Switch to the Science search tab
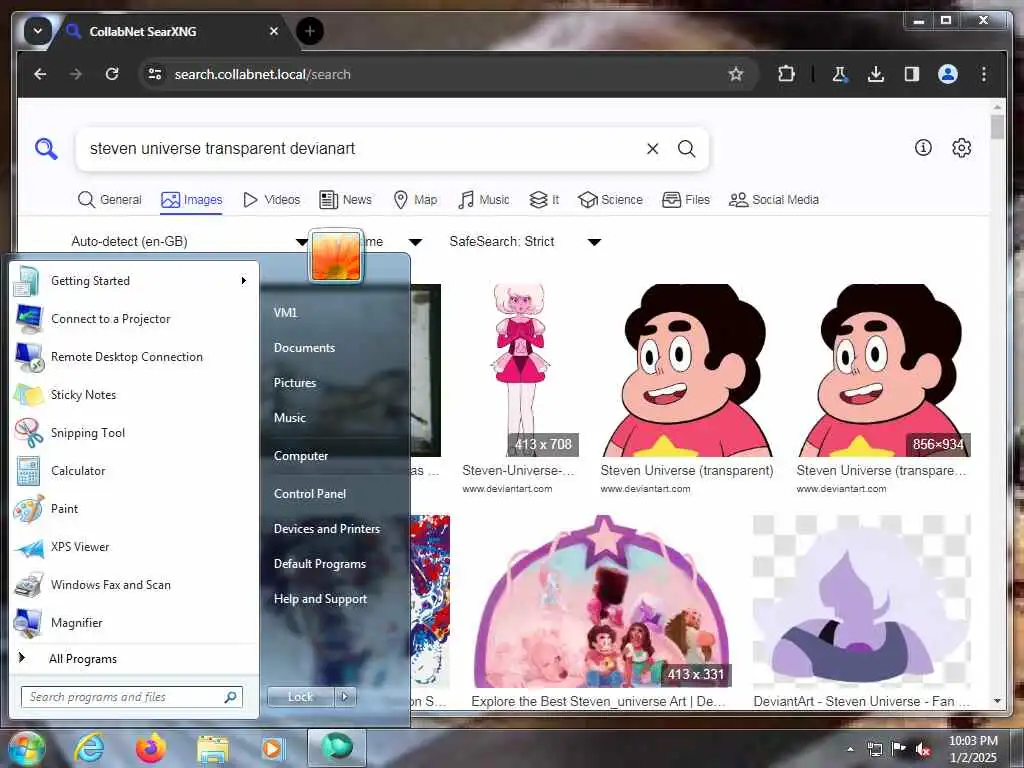 [611, 200]
